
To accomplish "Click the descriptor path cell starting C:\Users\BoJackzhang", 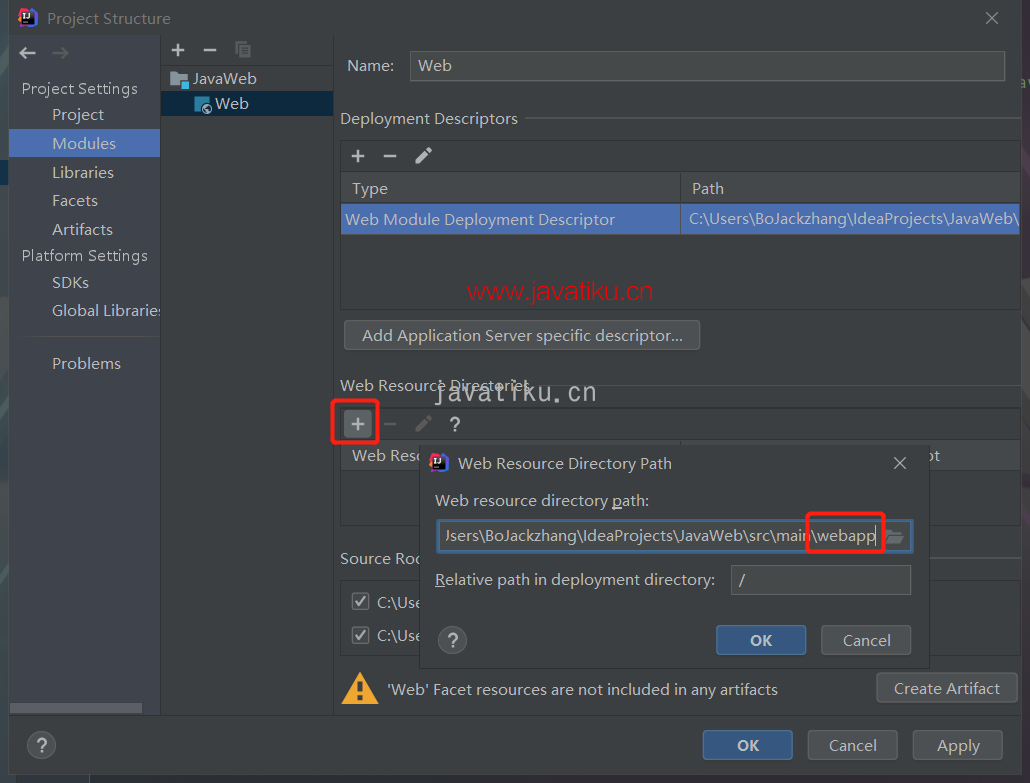I will click(850, 219).
